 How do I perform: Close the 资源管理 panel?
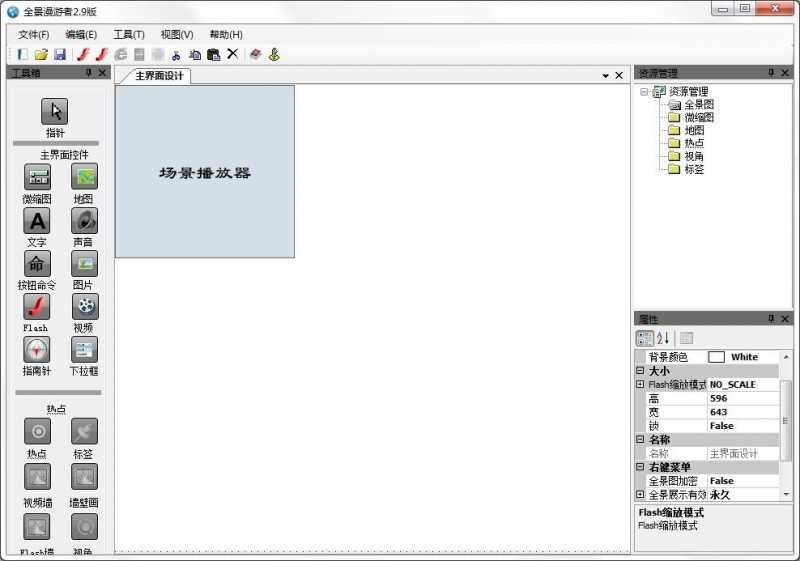(x=785, y=73)
